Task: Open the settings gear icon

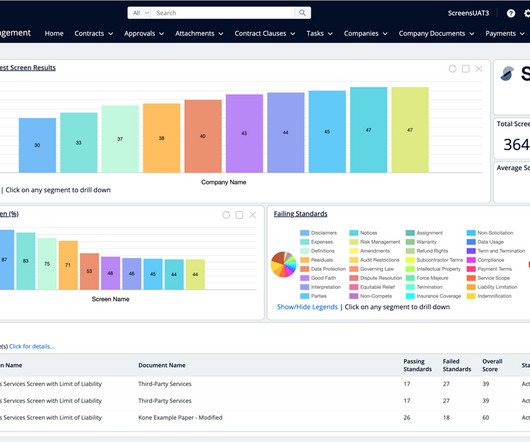Action: point(527,13)
